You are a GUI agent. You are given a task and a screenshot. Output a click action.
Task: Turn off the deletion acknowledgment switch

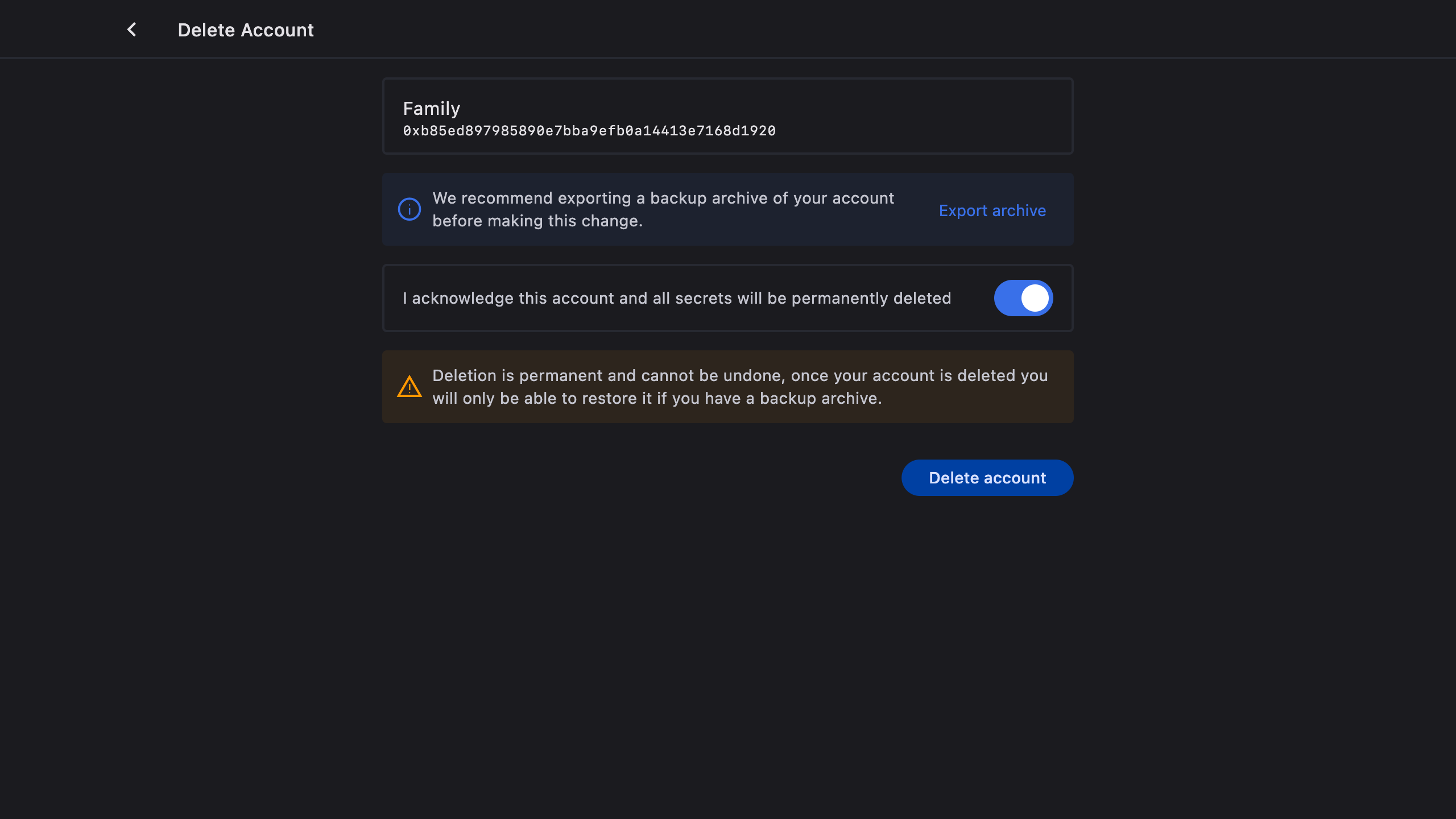click(1023, 298)
